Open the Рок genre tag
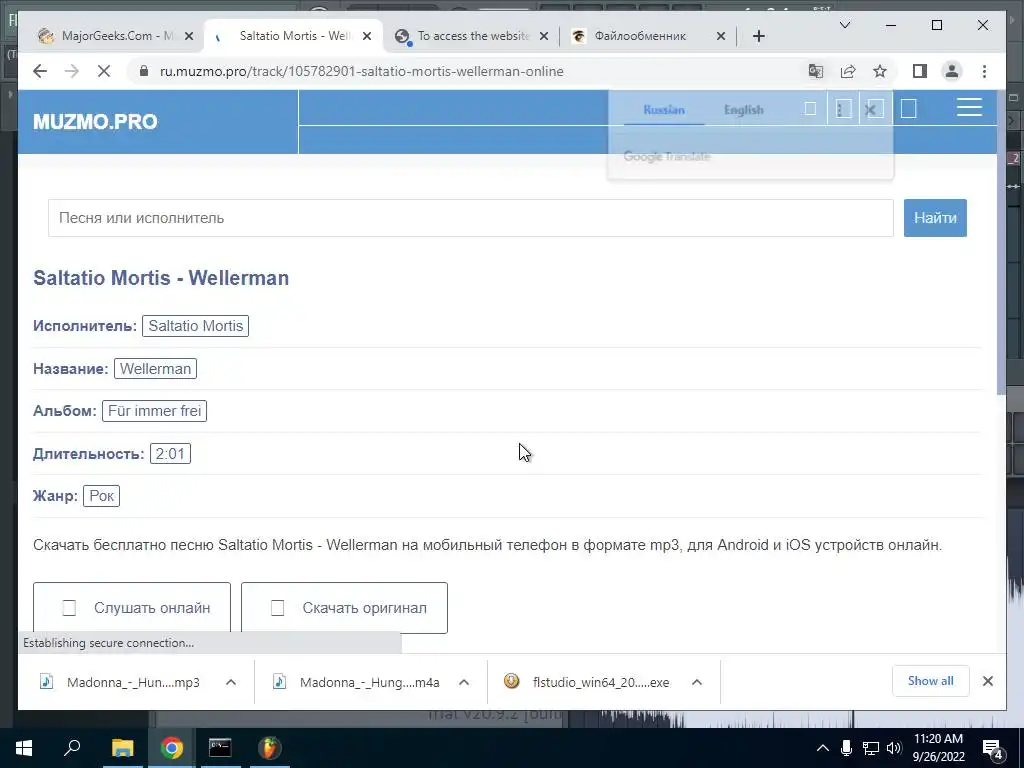Image resolution: width=1024 pixels, height=768 pixels. (x=101, y=496)
